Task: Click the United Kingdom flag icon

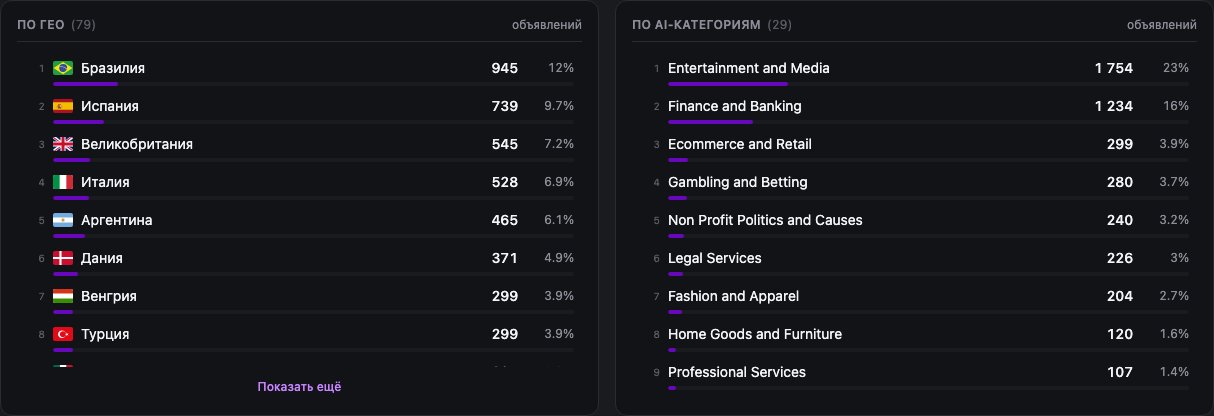Action: [x=63, y=144]
